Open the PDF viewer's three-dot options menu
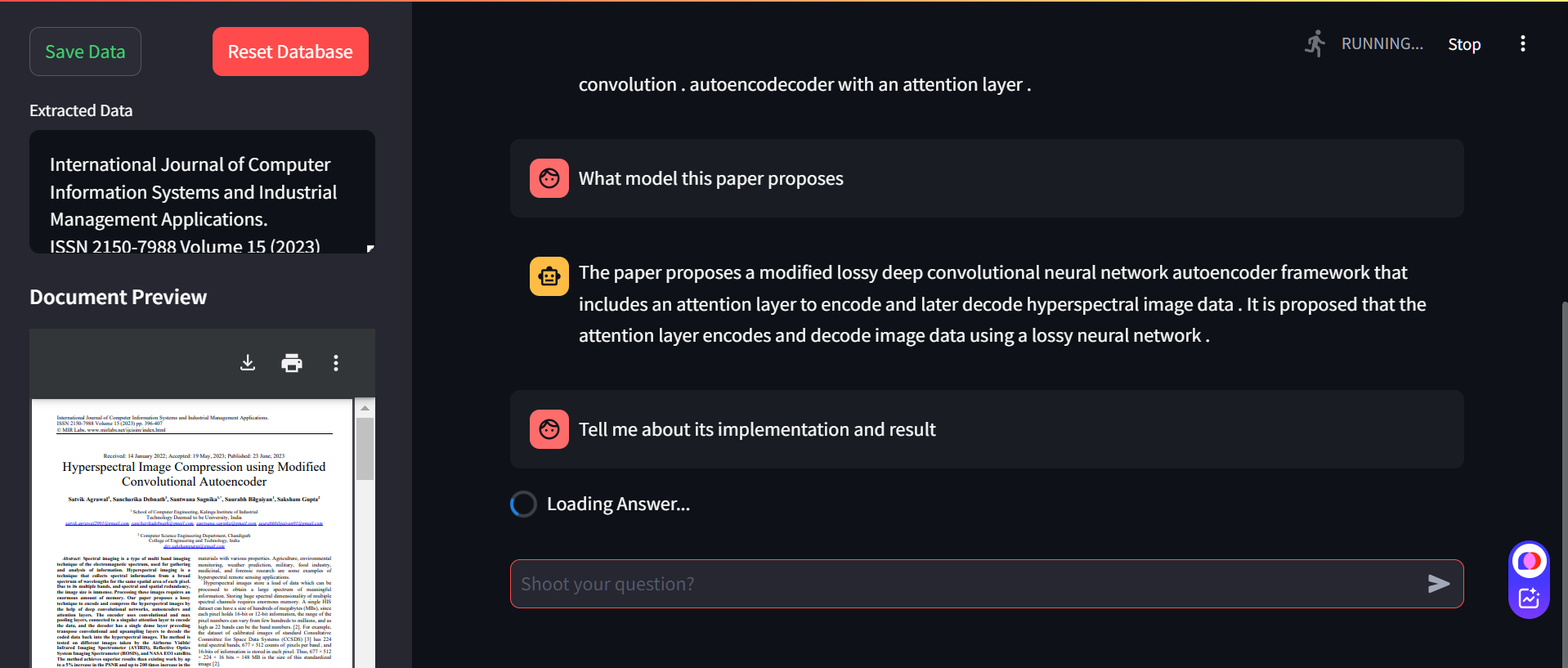Image resolution: width=1568 pixels, height=668 pixels. pos(335,363)
